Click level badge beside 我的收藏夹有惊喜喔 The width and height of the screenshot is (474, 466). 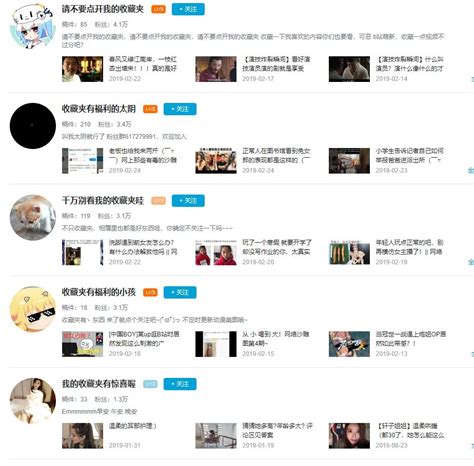point(150,384)
